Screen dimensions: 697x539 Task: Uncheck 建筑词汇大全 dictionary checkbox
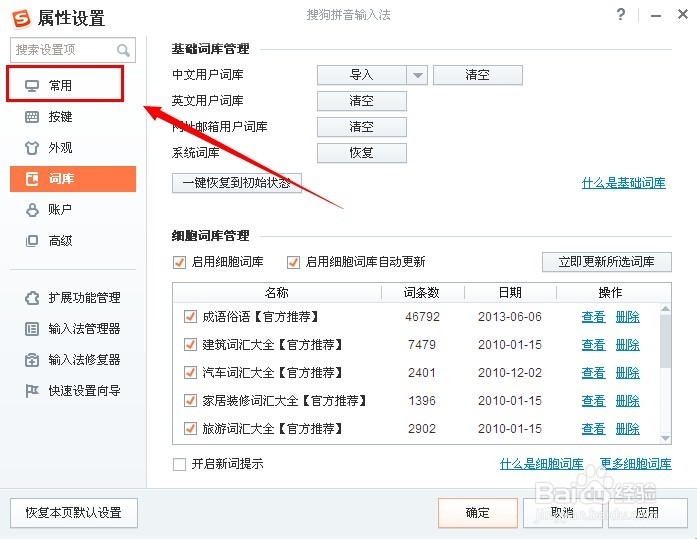(x=190, y=344)
